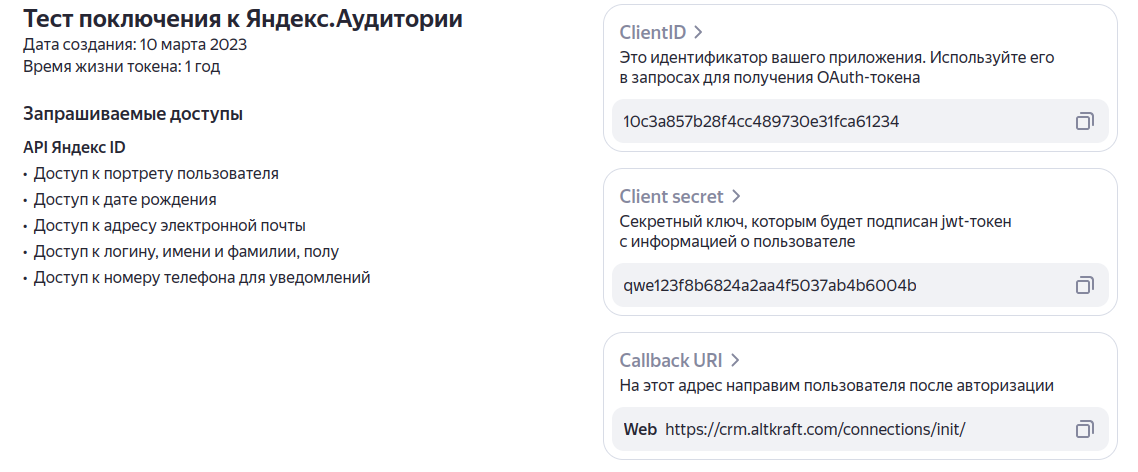
Task: Click the Web label in Callback field
Action: point(639,429)
